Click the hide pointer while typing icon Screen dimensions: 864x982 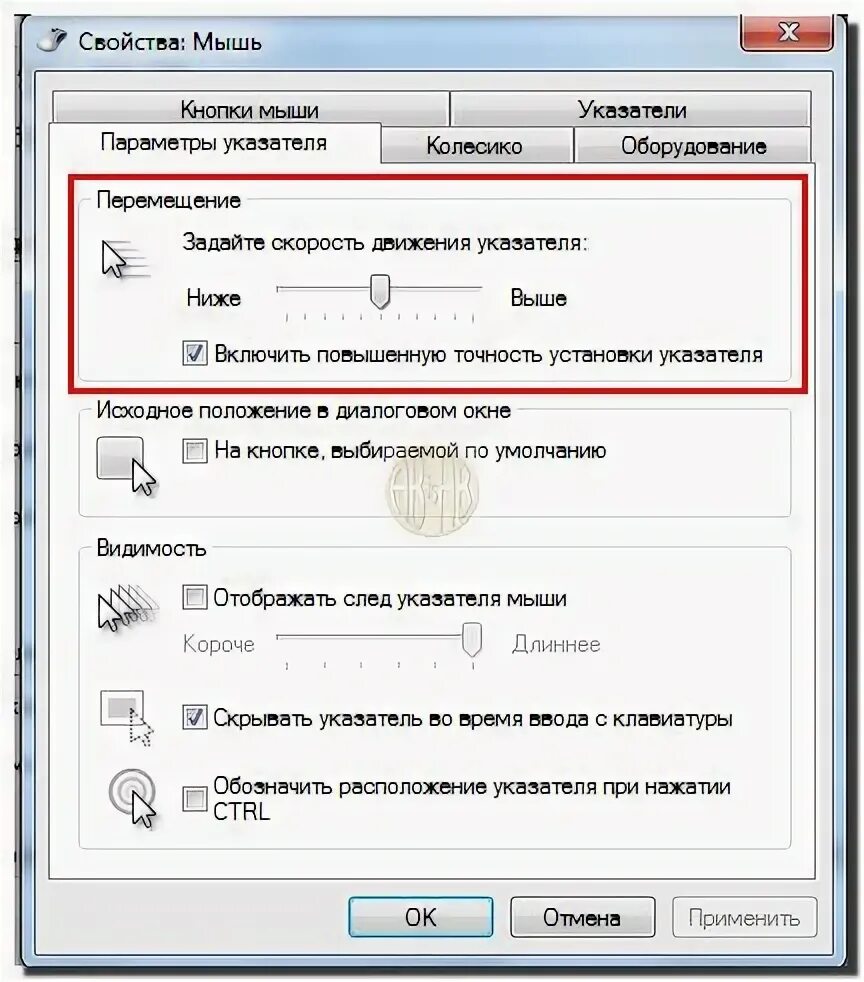click(x=126, y=718)
